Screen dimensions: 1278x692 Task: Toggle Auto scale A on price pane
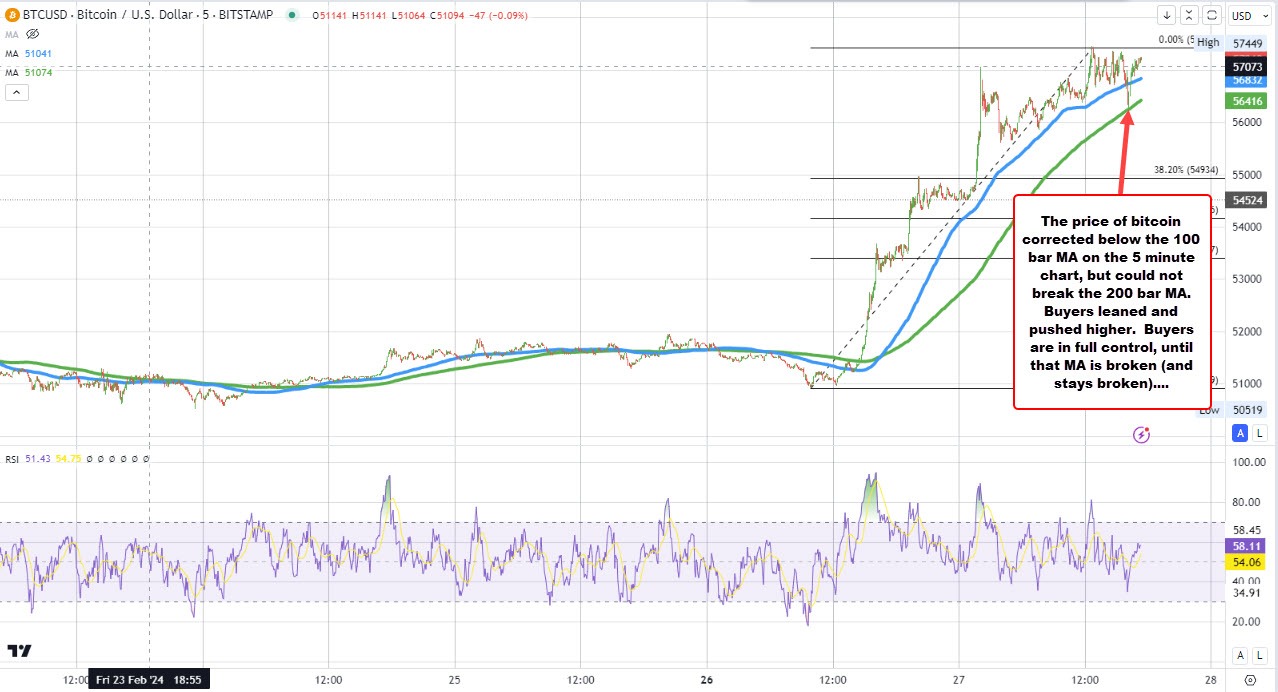(1240, 433)
